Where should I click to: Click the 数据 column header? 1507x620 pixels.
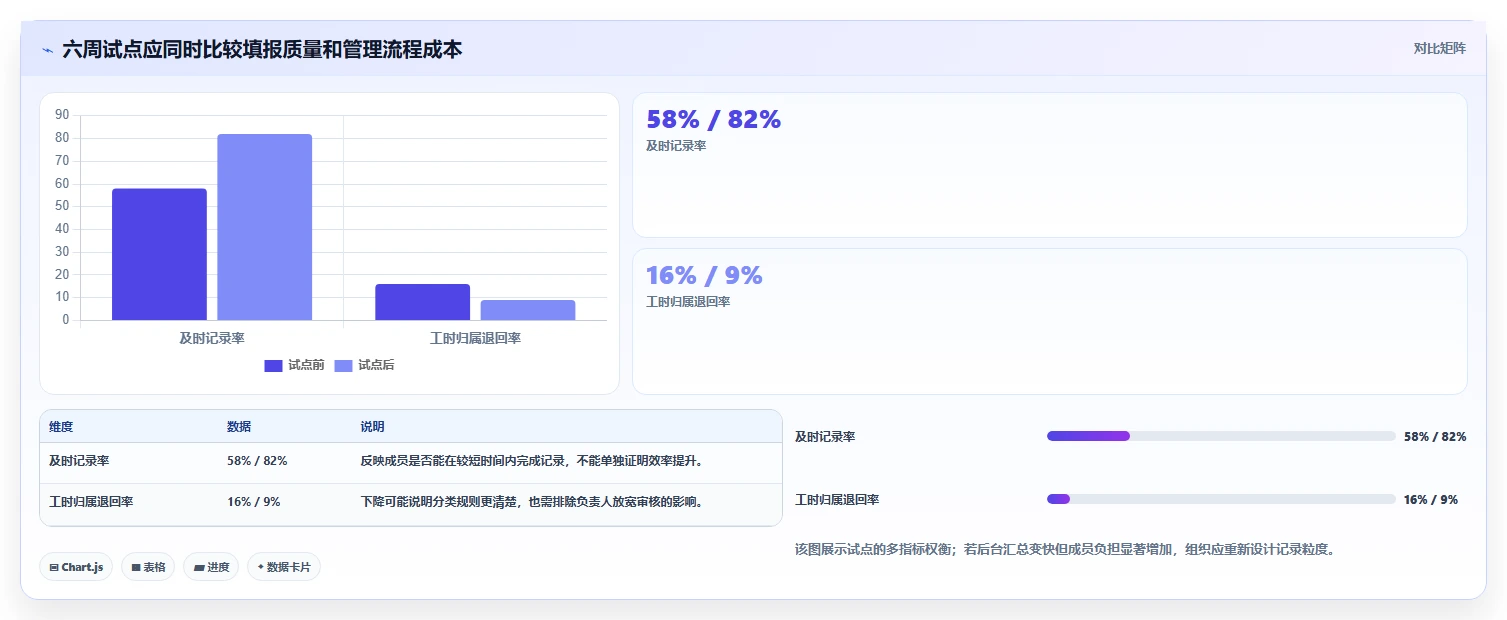pyautogui.click(x=239, y=427)
